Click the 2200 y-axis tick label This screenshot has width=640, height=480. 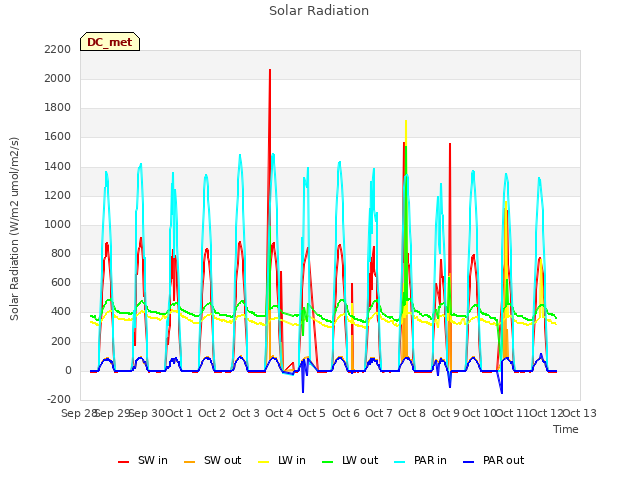[58, 49]
